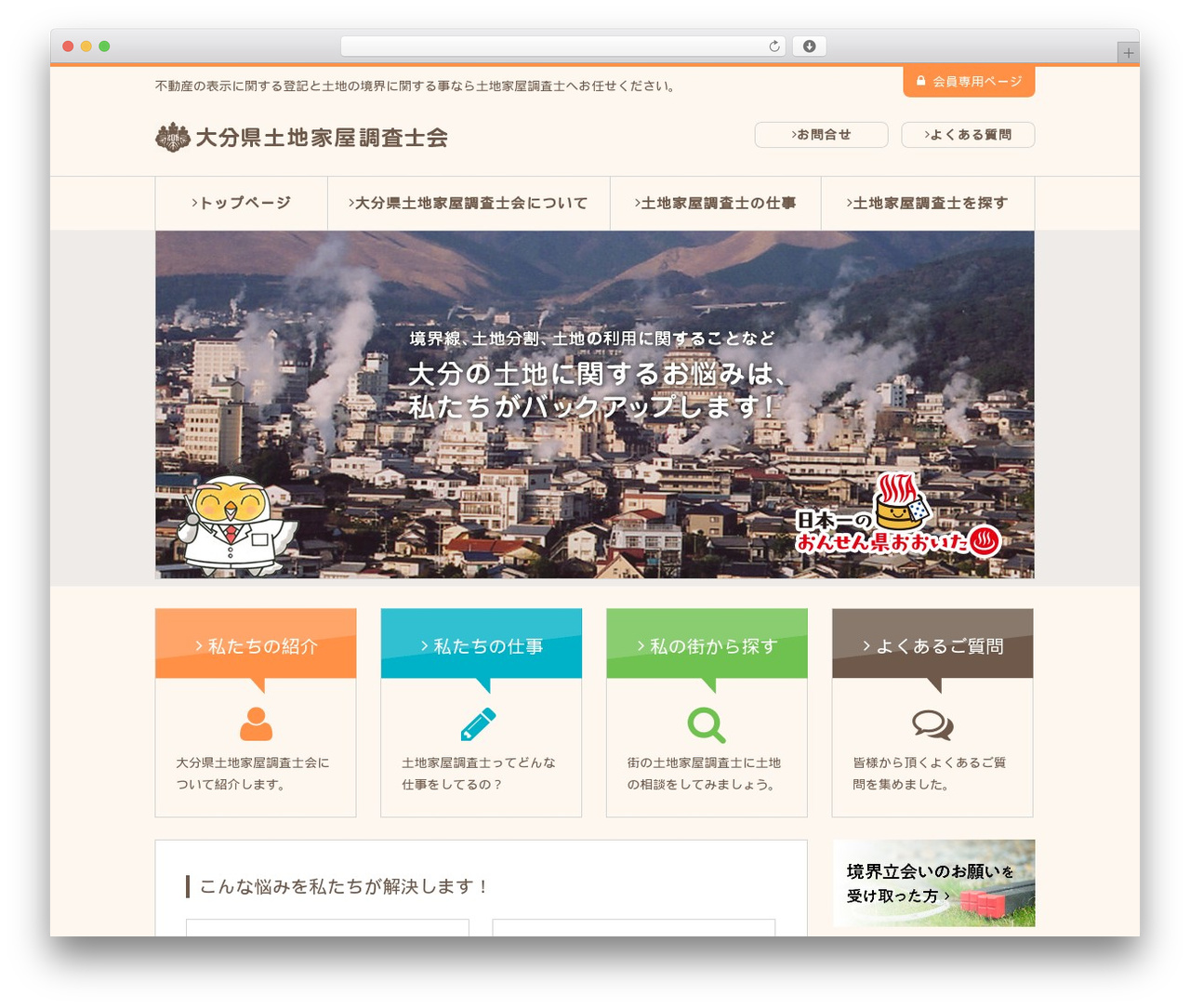The image size is (1190, 1008).
Task: Click the text 街の土地家屋調査士に土地の相談をしてみましょう。
Action: [x=704, y=774]
